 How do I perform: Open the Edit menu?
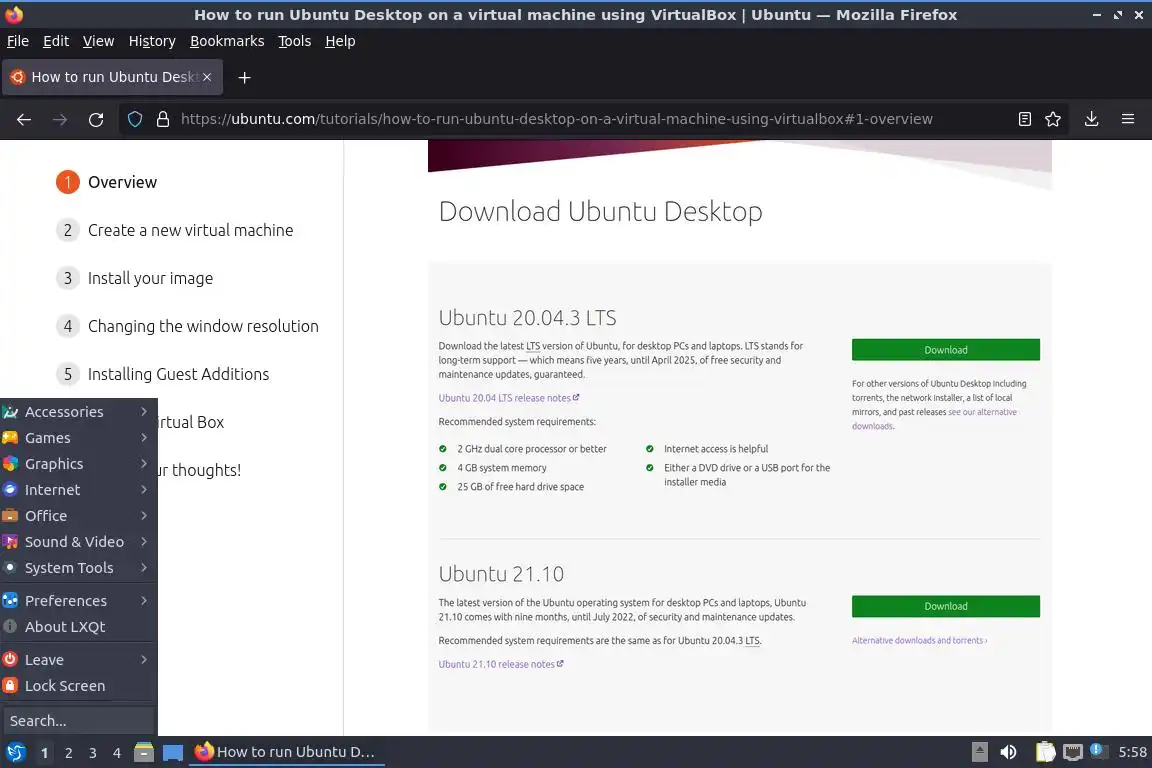tap(56, 41)
